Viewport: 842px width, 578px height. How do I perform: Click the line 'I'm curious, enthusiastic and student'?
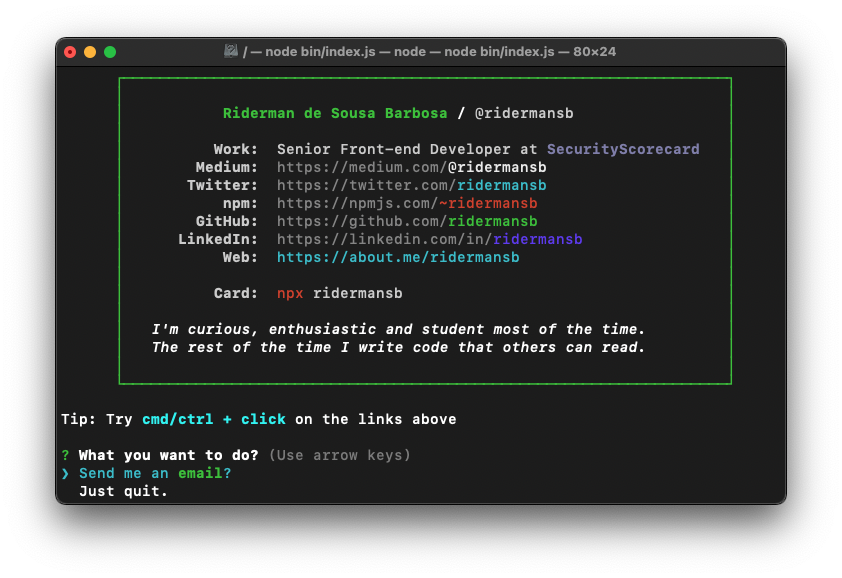click(x=398, y=329)
